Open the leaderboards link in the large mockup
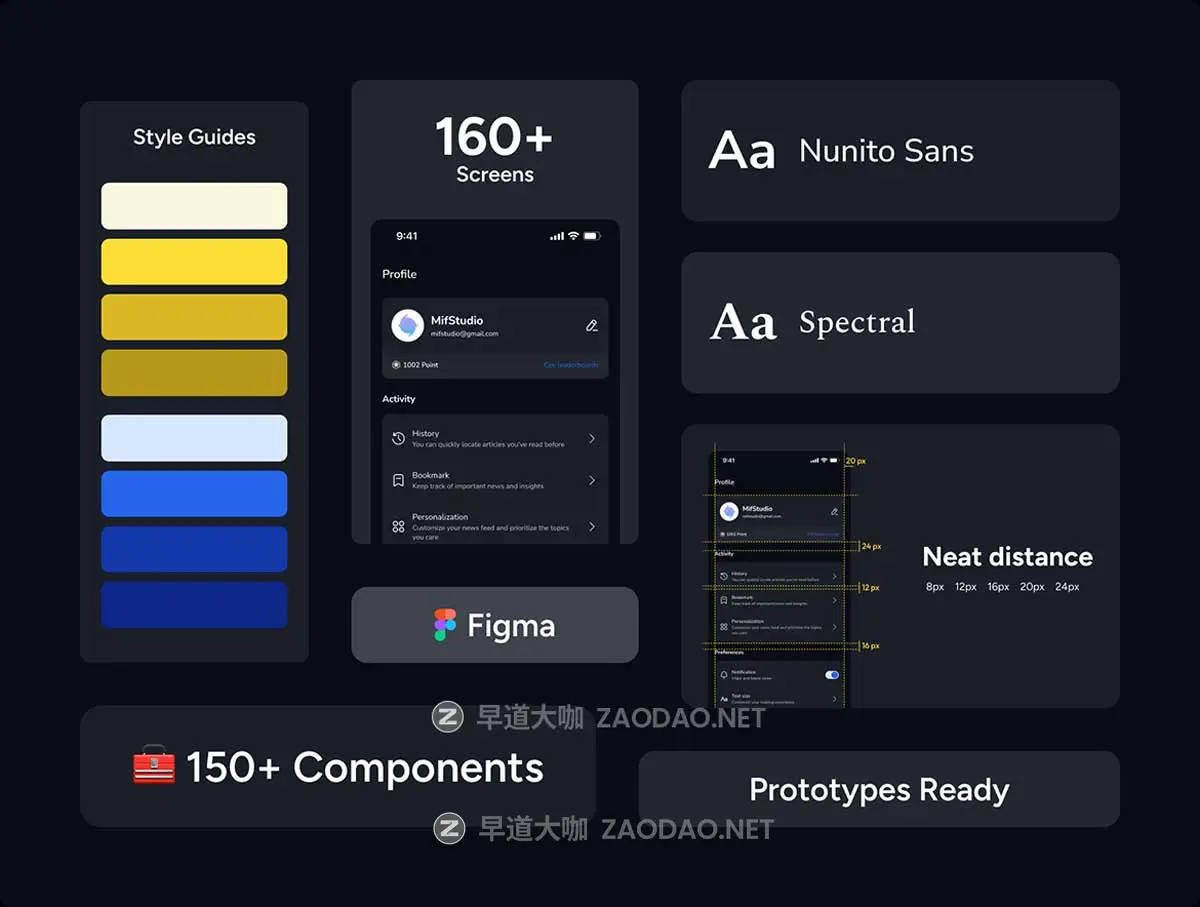This screenshot has width=1200, height=907. (x=571, y=365)
